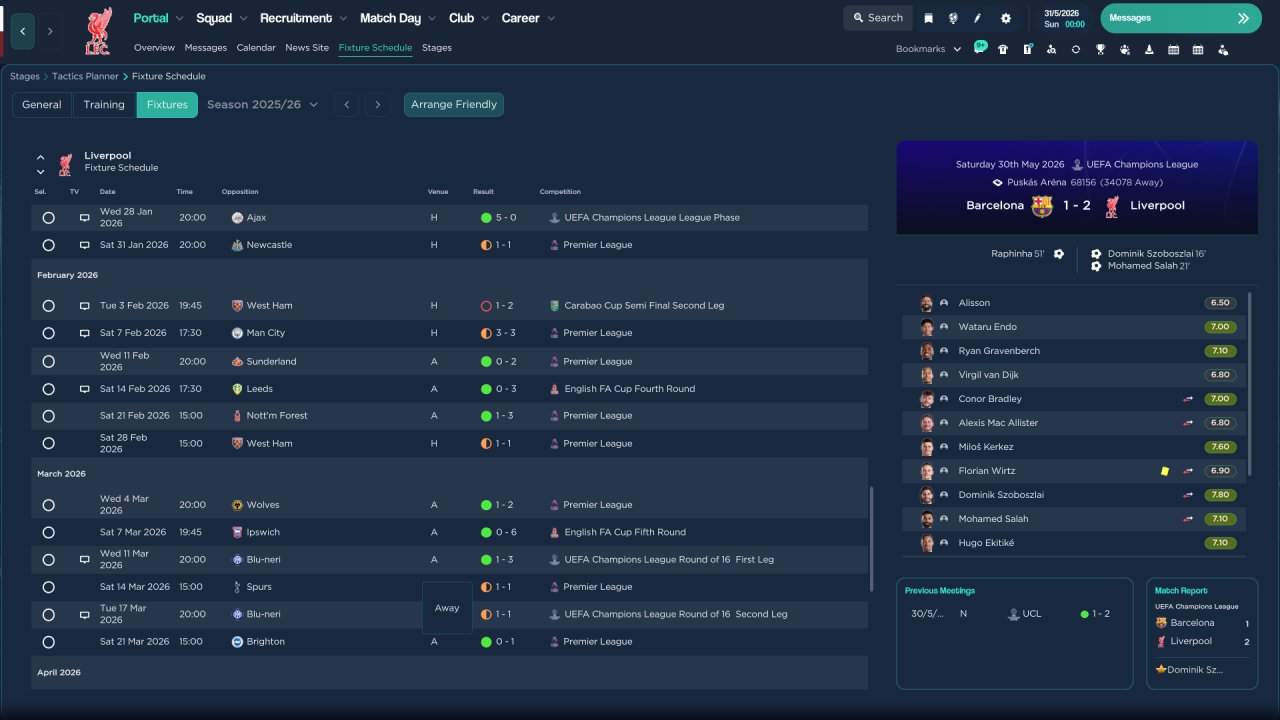The image size is (1280, 720).
Task: Switch to the Training tab
Action: (104, 105)
